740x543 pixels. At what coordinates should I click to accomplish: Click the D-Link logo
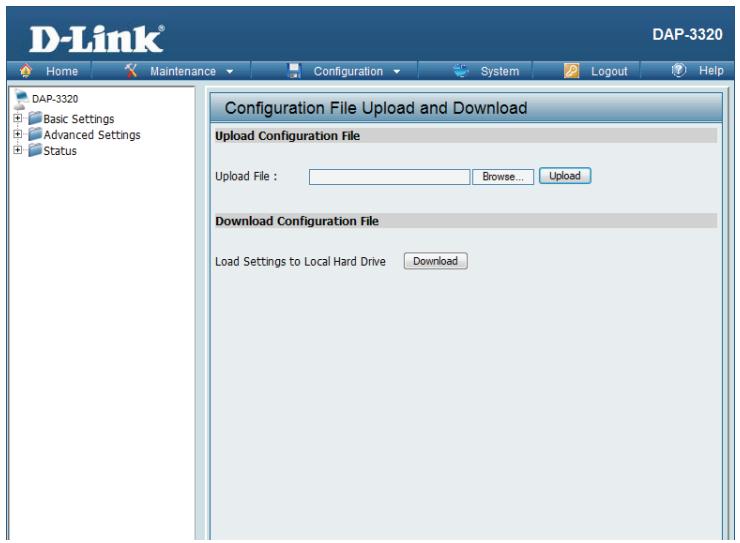(x=97, y=39)
